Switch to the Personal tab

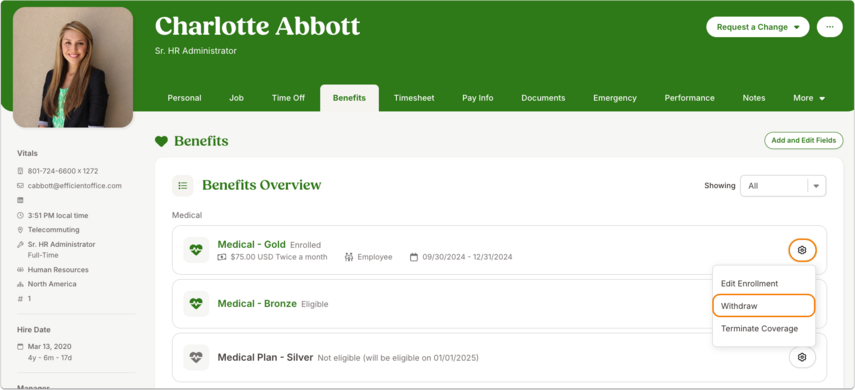[184, 98]
